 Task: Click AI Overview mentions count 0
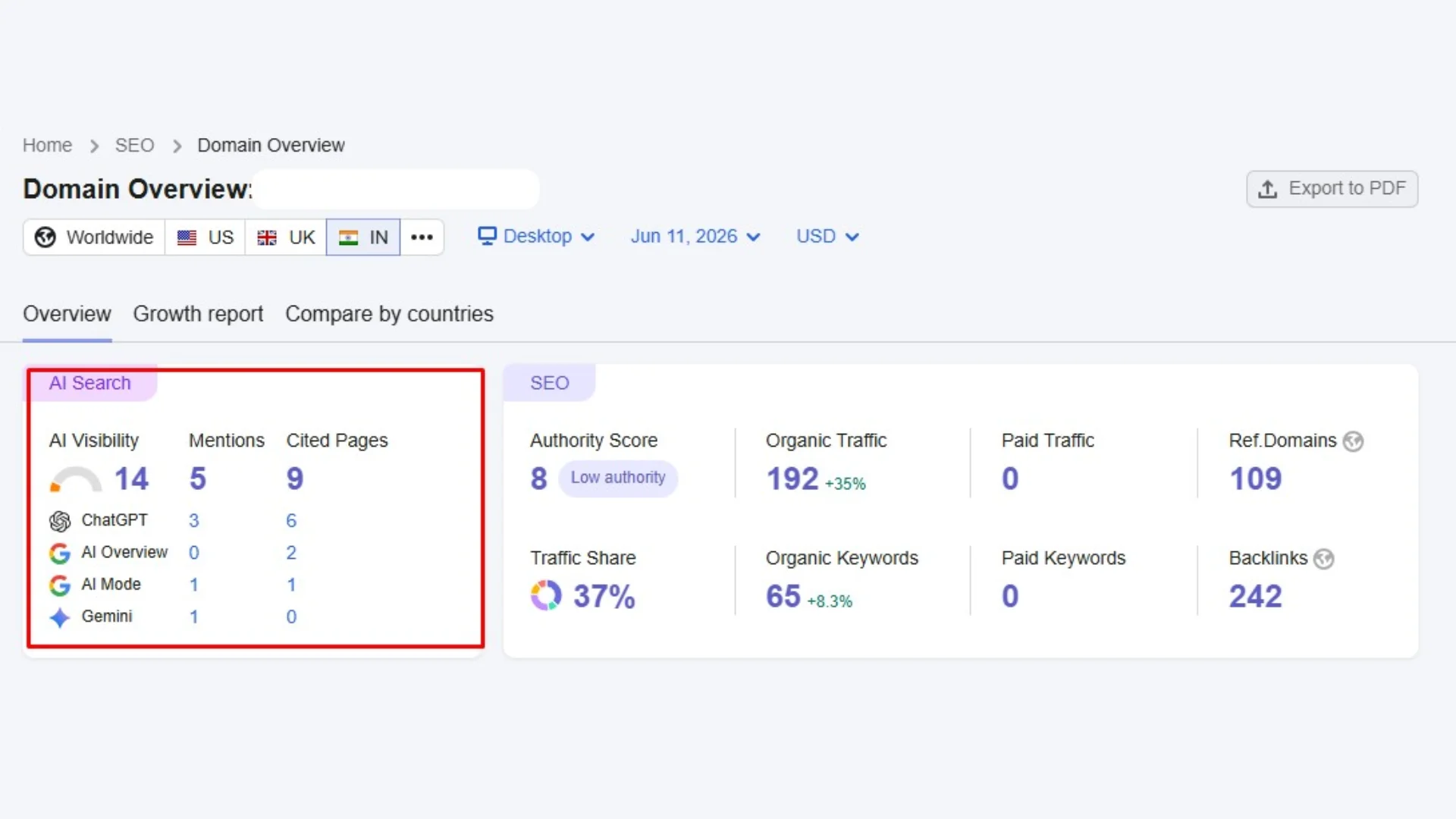(x=194, y=553)
